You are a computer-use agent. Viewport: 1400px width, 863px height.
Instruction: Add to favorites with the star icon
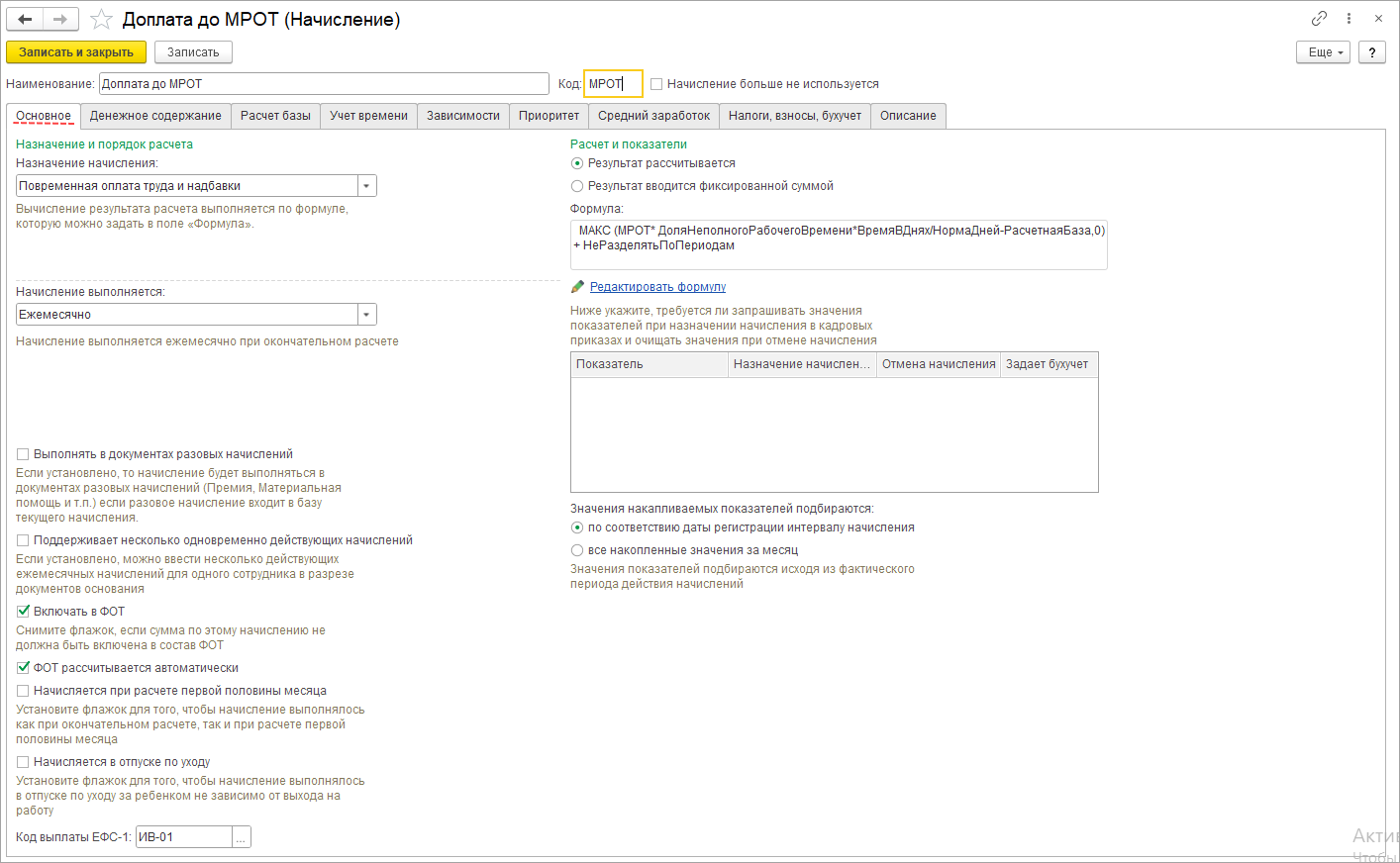point(101,19)
